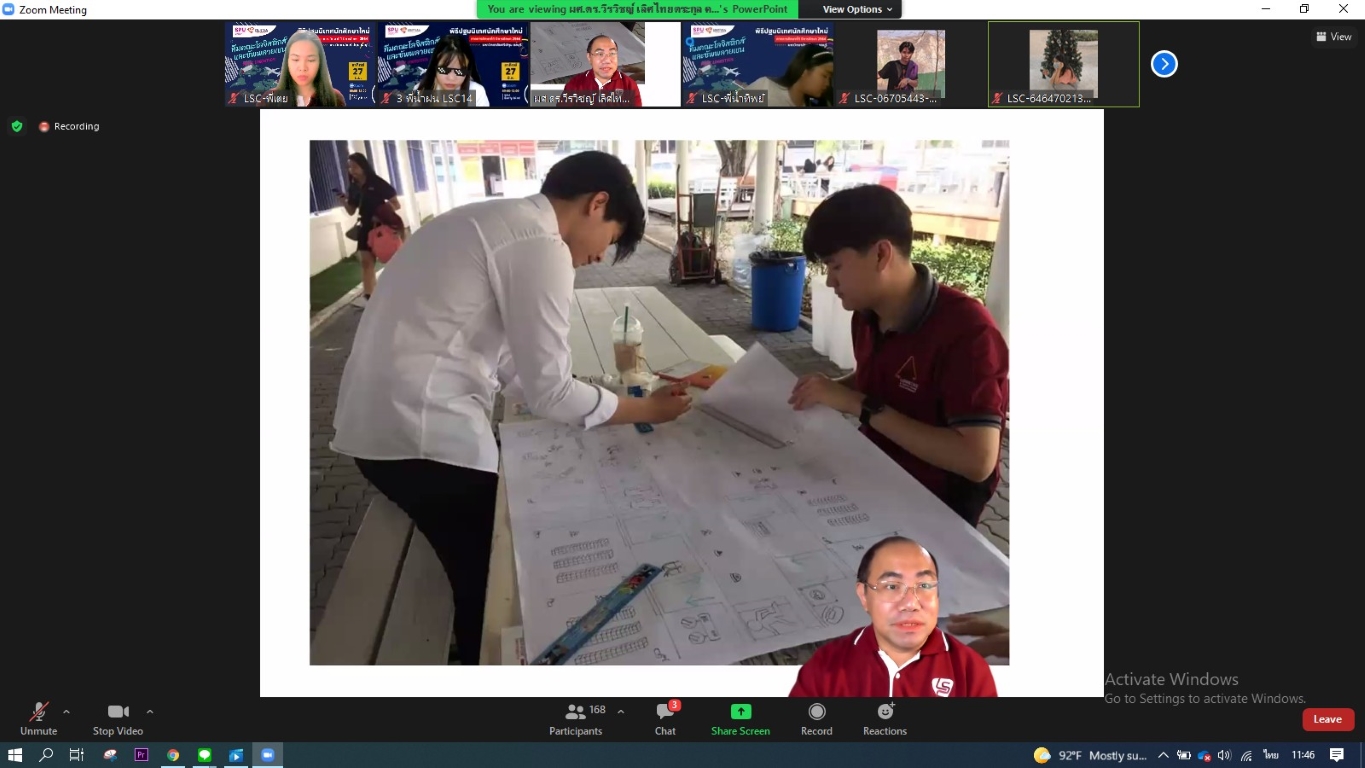
Task: Start recording with the Record button
Action: click(x=817, y=719)
